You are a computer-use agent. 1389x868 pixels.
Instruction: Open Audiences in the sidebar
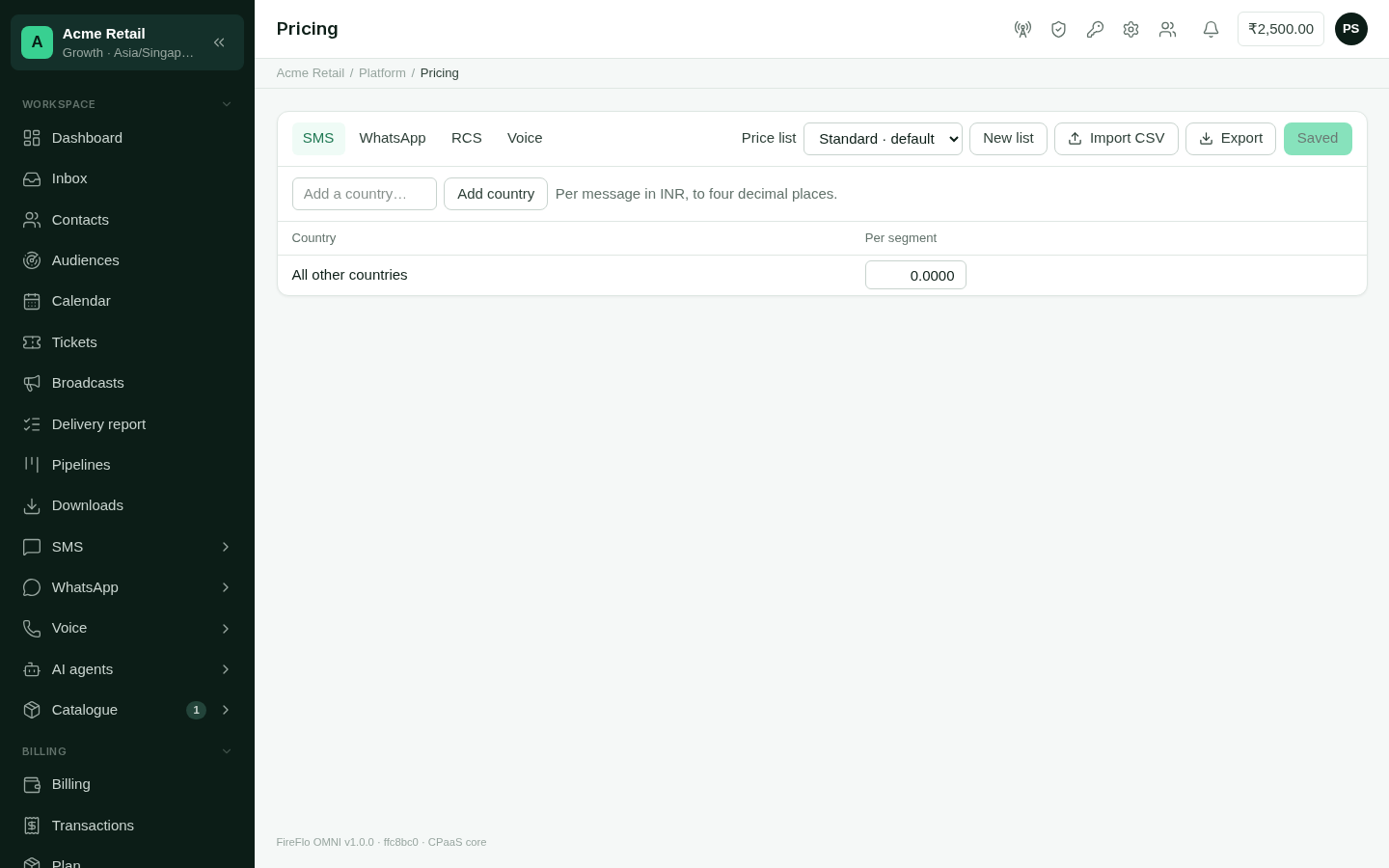pyautogui.click(x=127, y=260)
